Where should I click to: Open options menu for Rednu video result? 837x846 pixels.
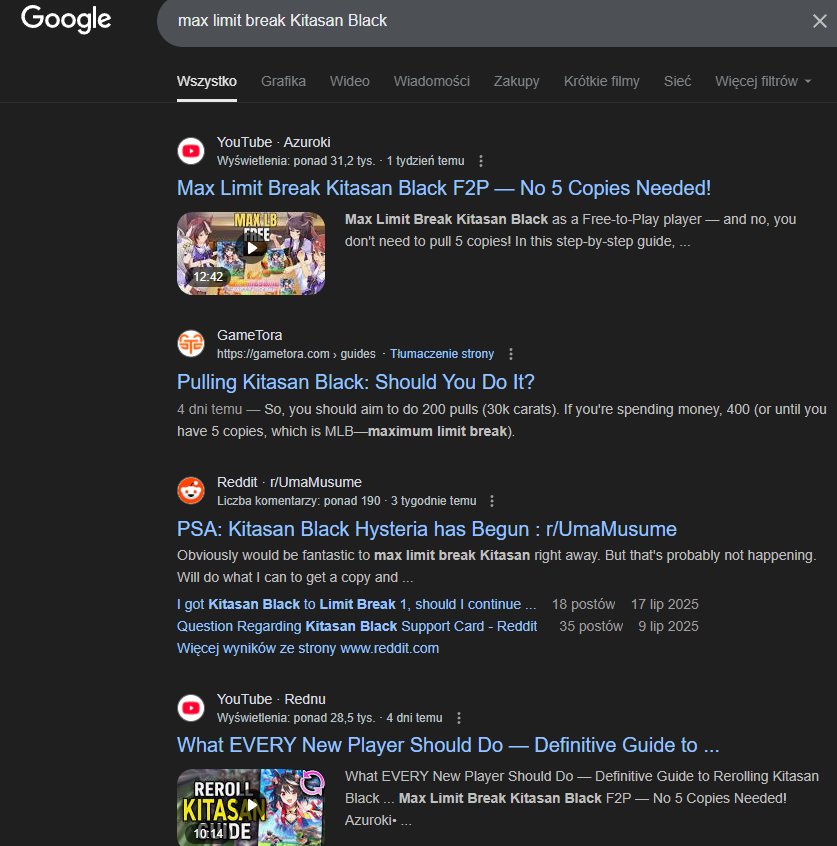point(459,718)
